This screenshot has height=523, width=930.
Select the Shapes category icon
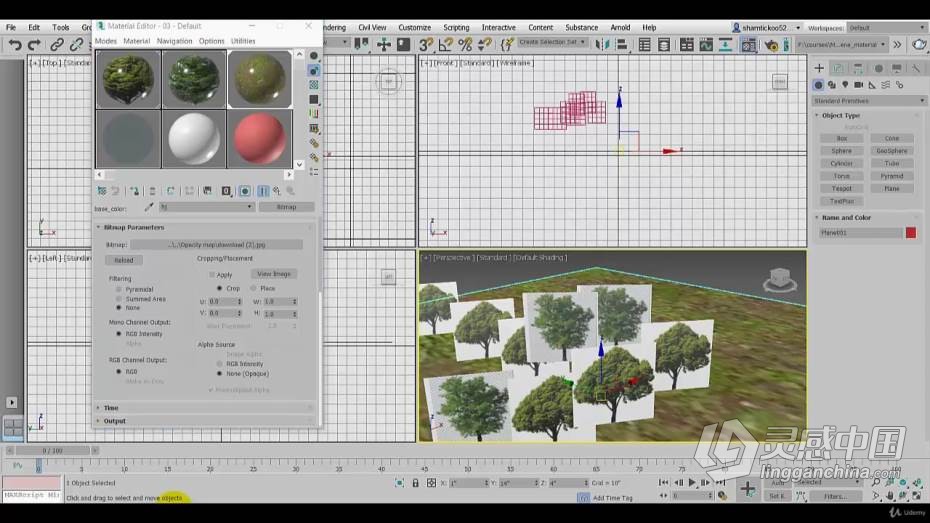click(832, 85)
